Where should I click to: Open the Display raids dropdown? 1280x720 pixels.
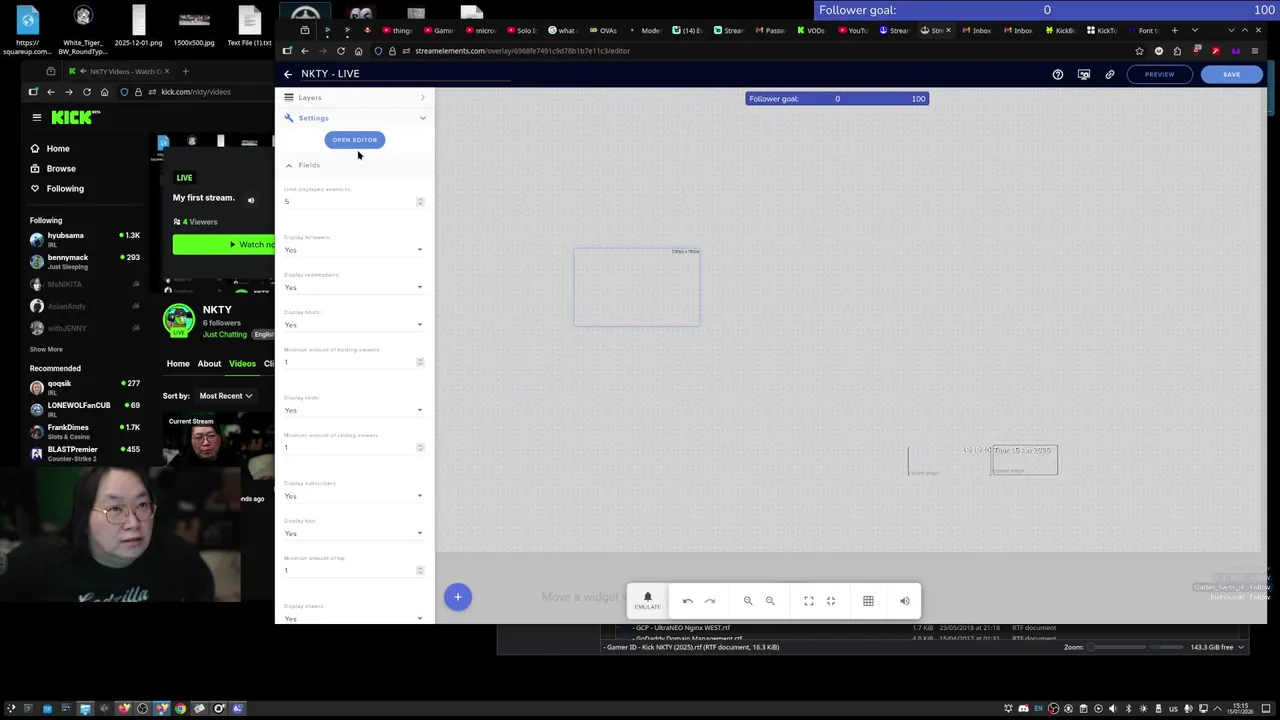(x=354, y=410)
